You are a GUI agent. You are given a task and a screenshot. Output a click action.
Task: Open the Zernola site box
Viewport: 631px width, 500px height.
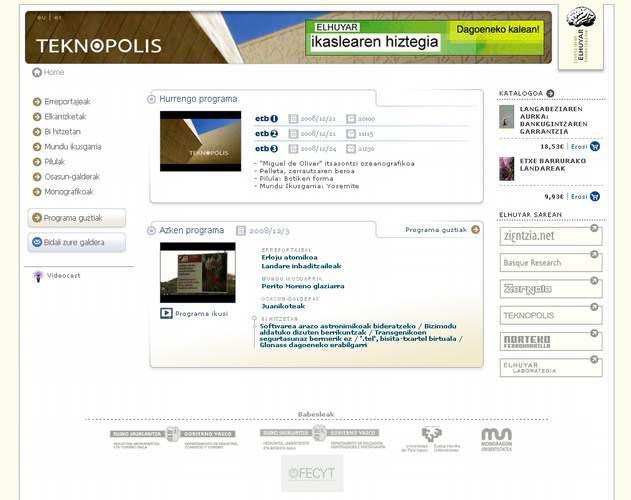pyautogui.click(x=551, y=289)
